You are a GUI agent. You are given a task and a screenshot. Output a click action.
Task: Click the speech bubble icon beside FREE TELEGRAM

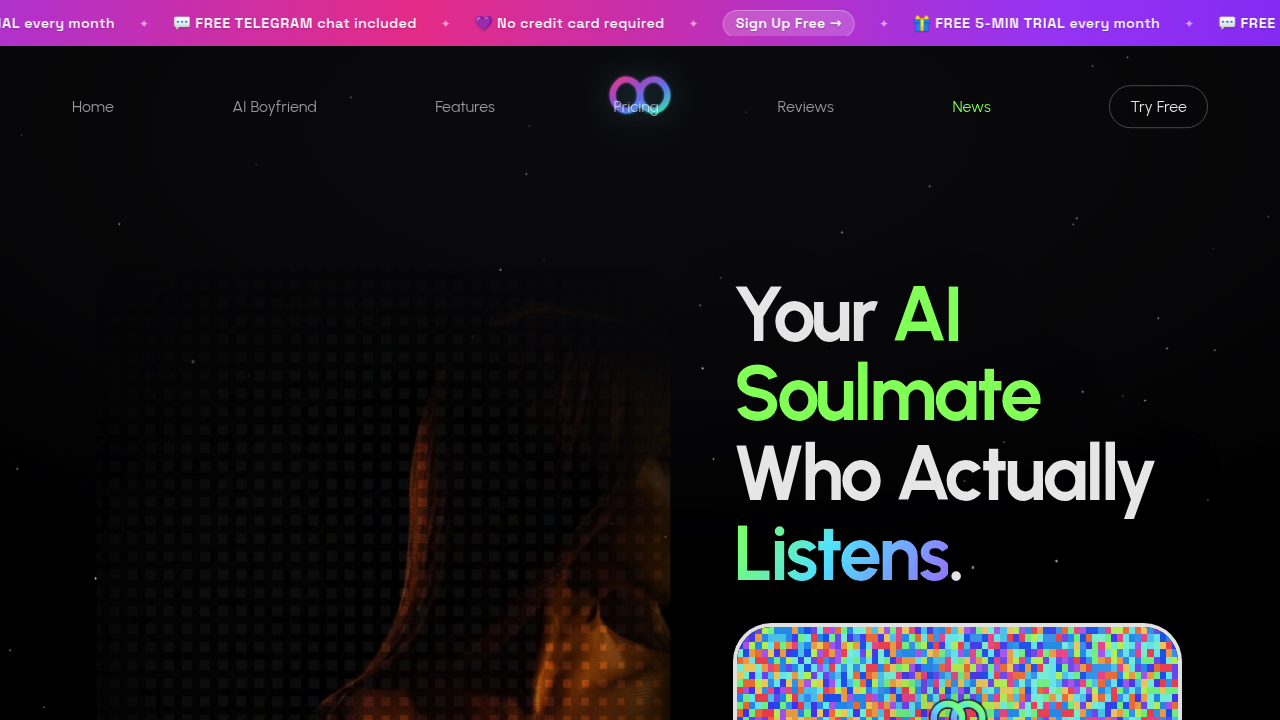[x=182, y=23]
